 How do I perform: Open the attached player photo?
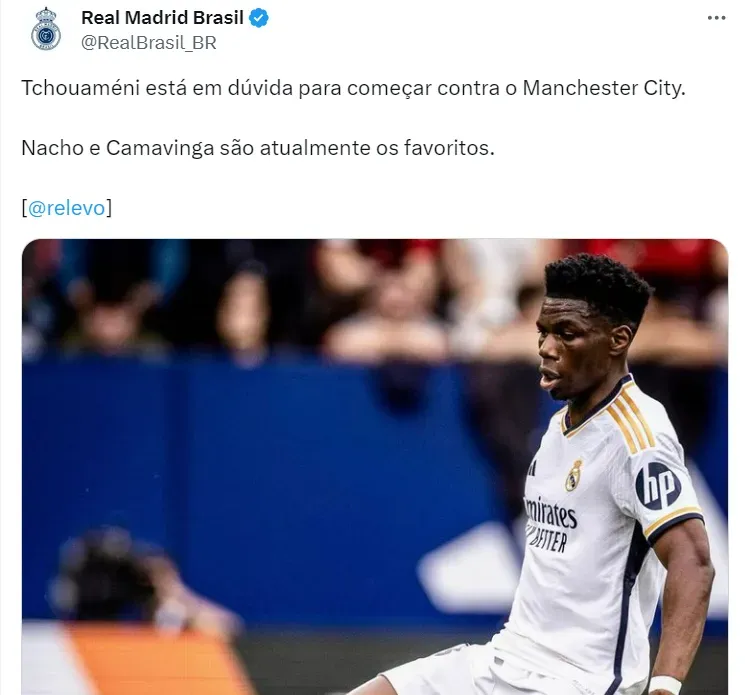click(375, 467)
